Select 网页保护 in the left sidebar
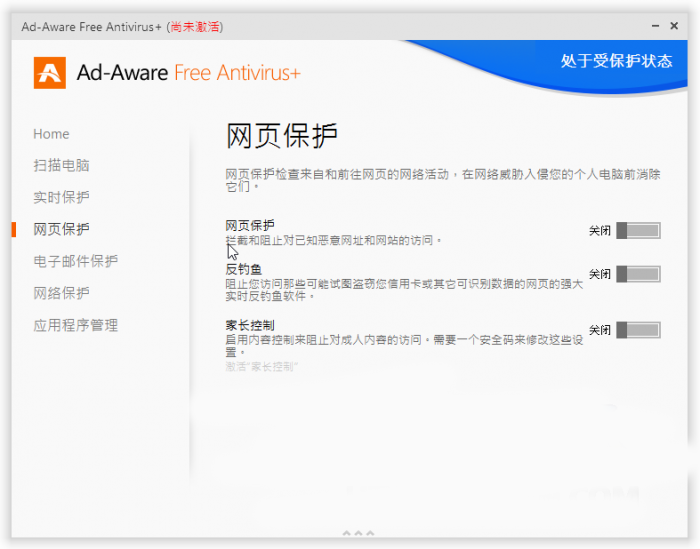This screenshot has height=549, width=700. (61, 229)
